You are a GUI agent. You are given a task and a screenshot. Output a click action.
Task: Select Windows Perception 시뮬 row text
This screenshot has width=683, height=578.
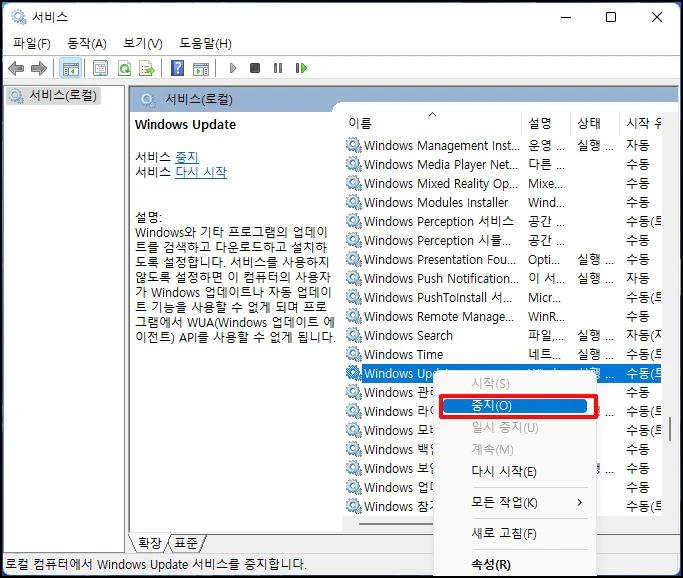[x=437, y=240]
